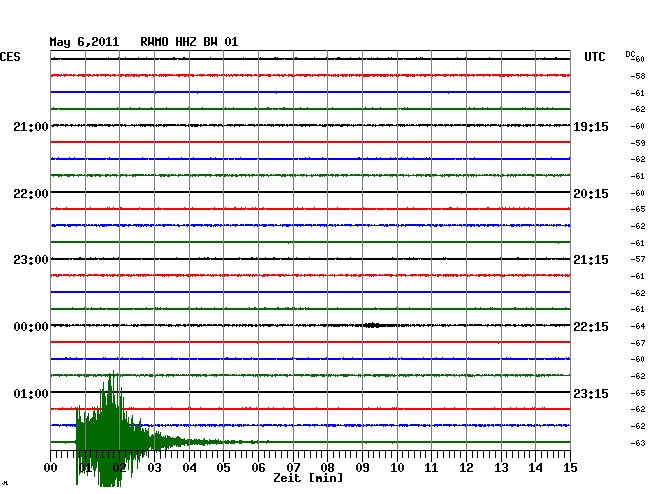Select the DC value -64
Viewport: 650px width, 494px height.
[x=638, y=326]
